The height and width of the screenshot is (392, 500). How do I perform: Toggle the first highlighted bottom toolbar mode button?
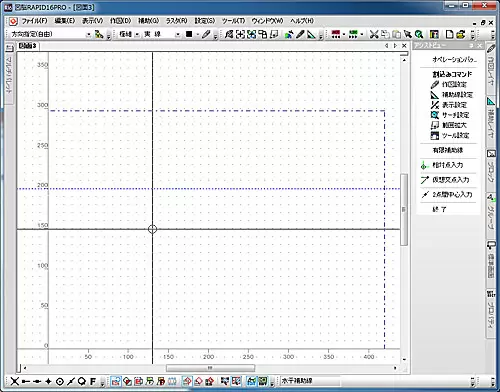coord(116,381)
